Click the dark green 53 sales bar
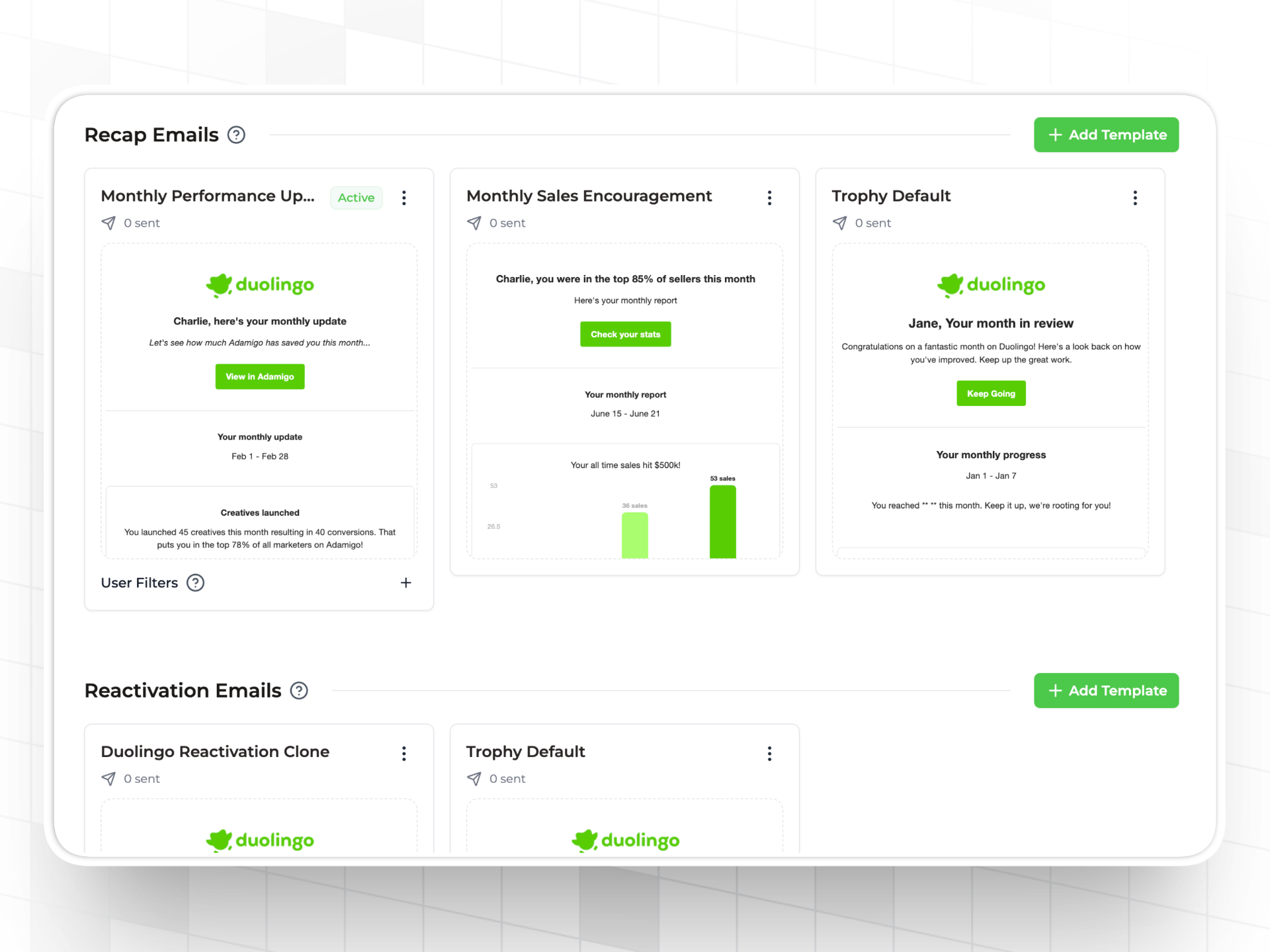The height and width of the screenshot is (952, 1270). pyautogui.click(x=723, y=522)
